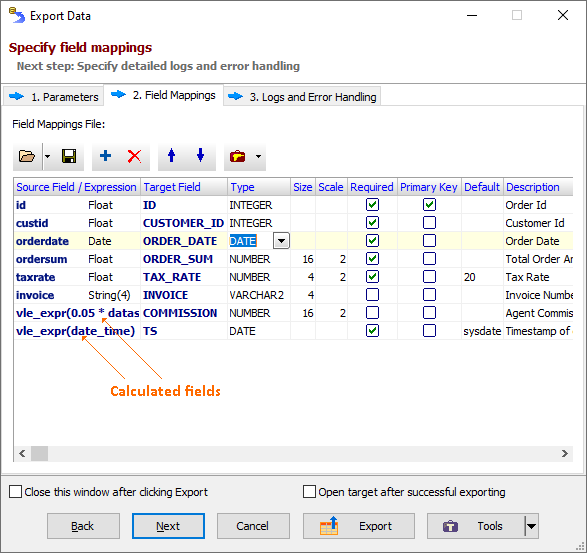Viewport: 587px width, 553px height.
Task: Go to 3. Logs and Error Handling tab
Action: [302, 97]
